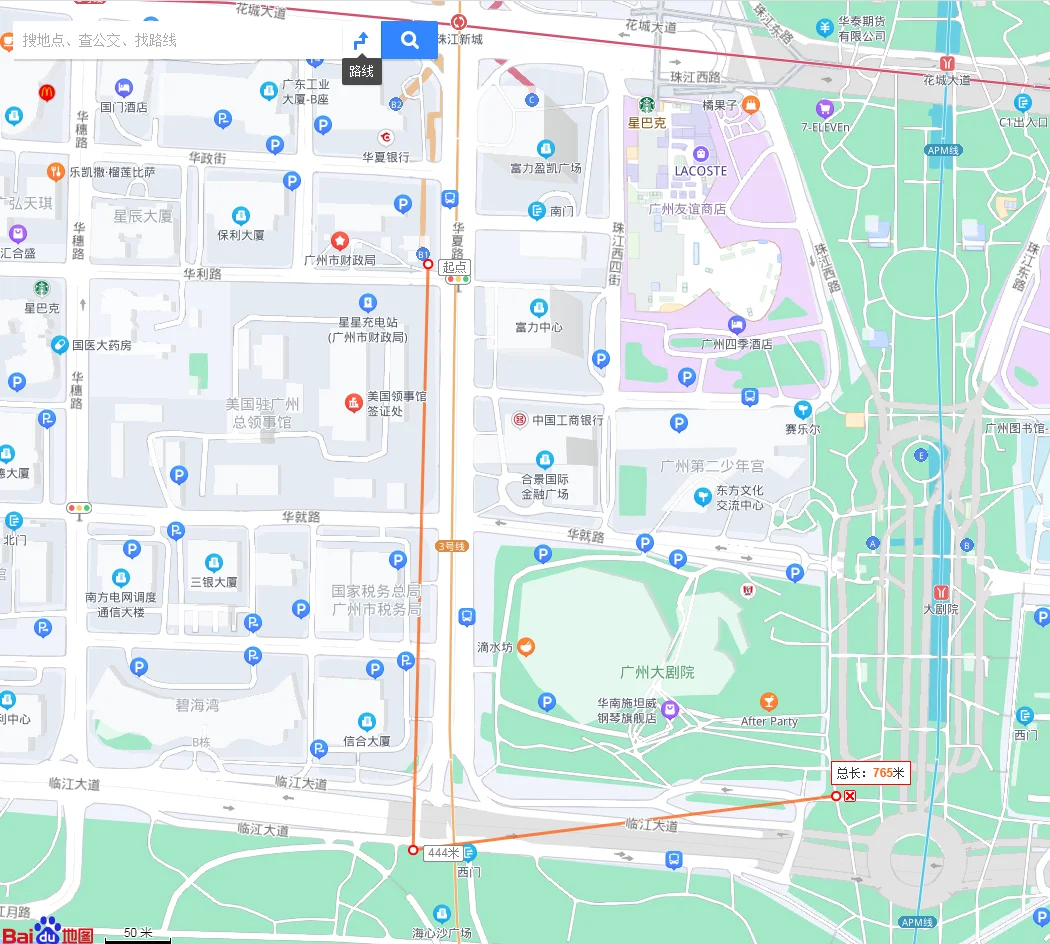Click the 中国工商银行 bank marker
Viewport: 1050px width, 944px height.
[519, 419]
